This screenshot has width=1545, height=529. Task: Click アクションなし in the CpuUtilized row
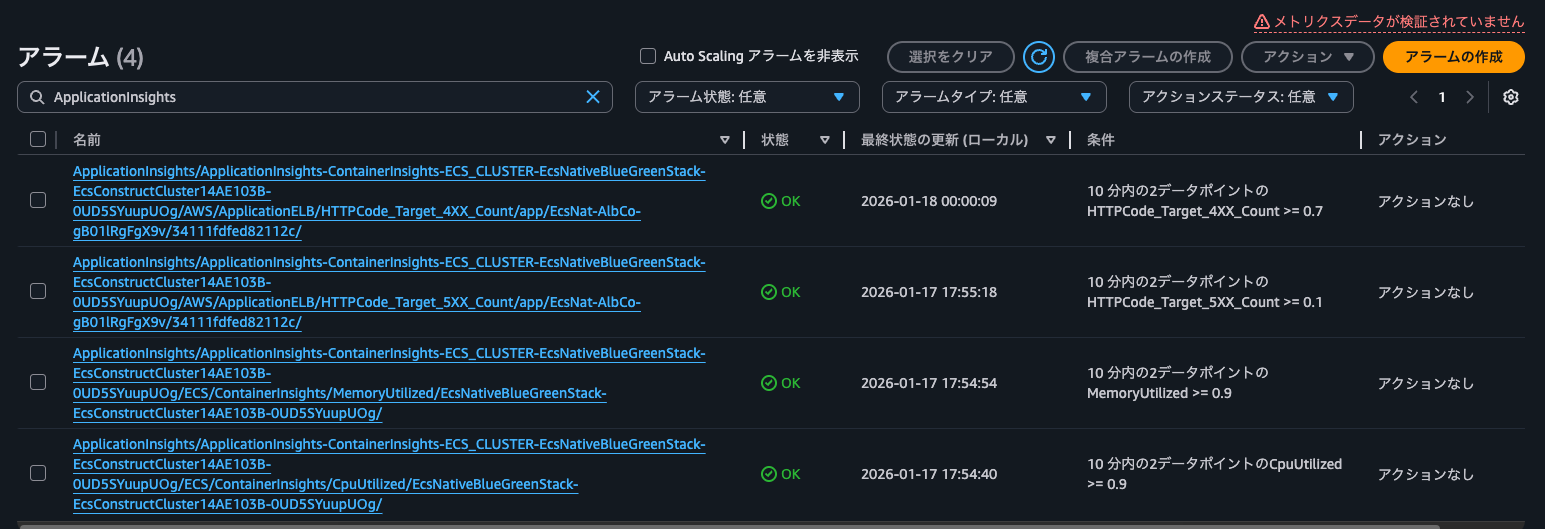pos(1426,474)
